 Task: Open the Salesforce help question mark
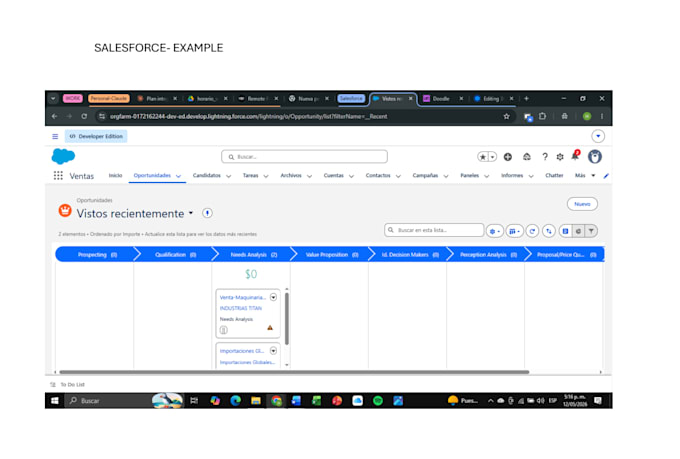point(545,157)
